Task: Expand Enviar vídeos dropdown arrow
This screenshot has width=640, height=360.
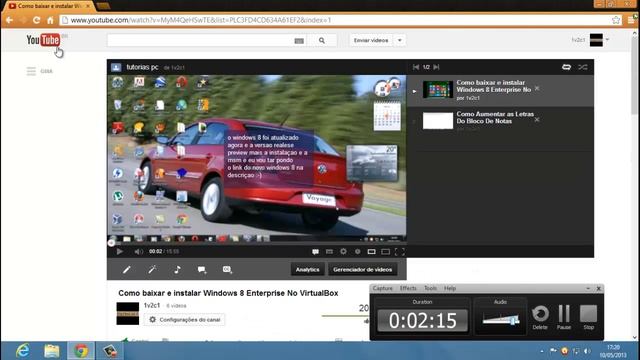Action: coord(400,40)
